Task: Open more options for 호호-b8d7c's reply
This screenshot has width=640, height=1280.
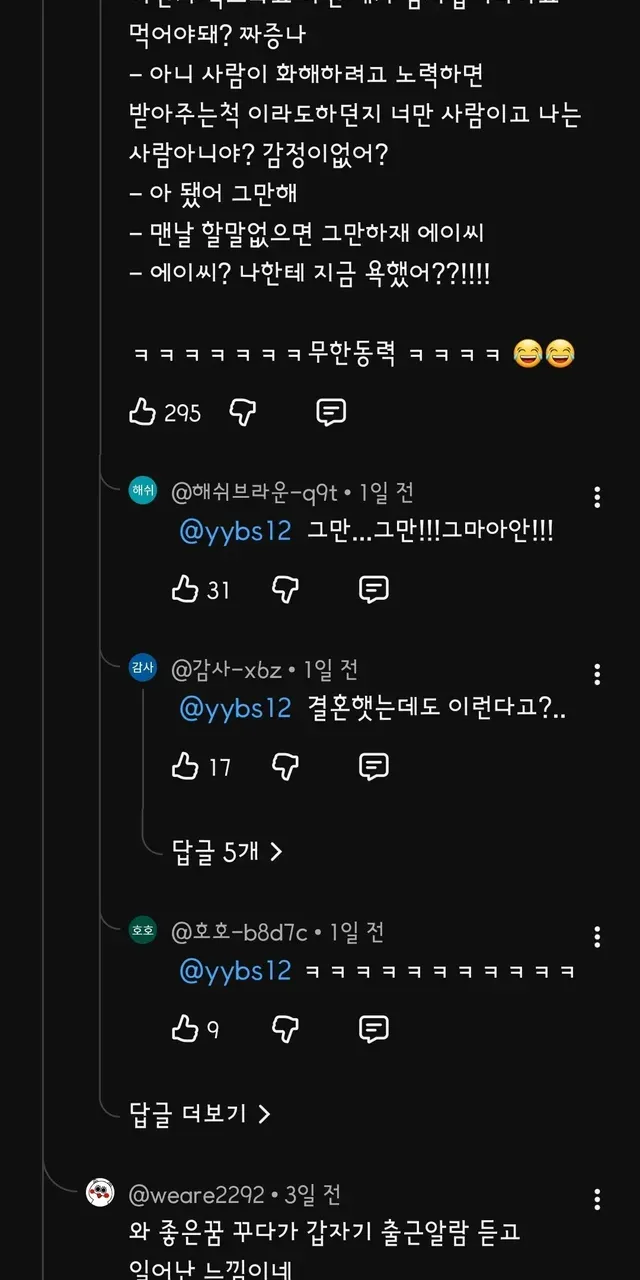Action: 597,937
